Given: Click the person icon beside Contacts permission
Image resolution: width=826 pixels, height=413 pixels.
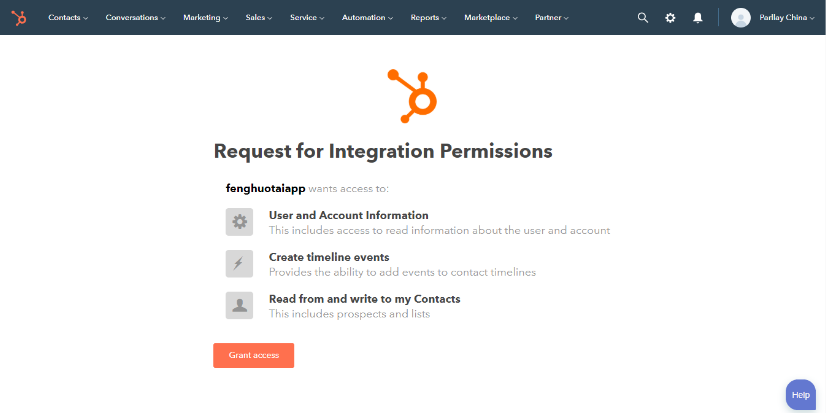Looking at the screenshot, I should [x=239, y=306].
